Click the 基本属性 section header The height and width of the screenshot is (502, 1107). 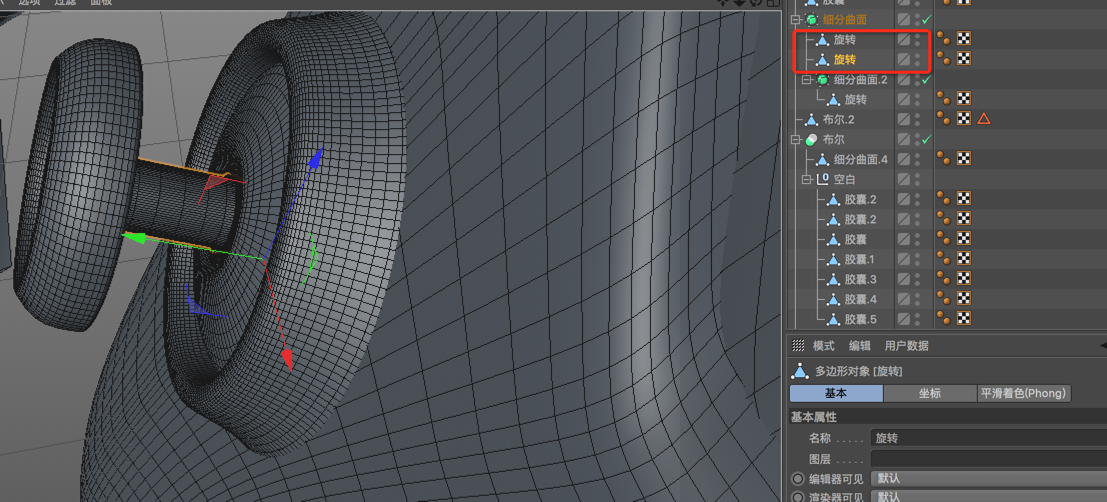pyautogui.click(x=946, y=417)
